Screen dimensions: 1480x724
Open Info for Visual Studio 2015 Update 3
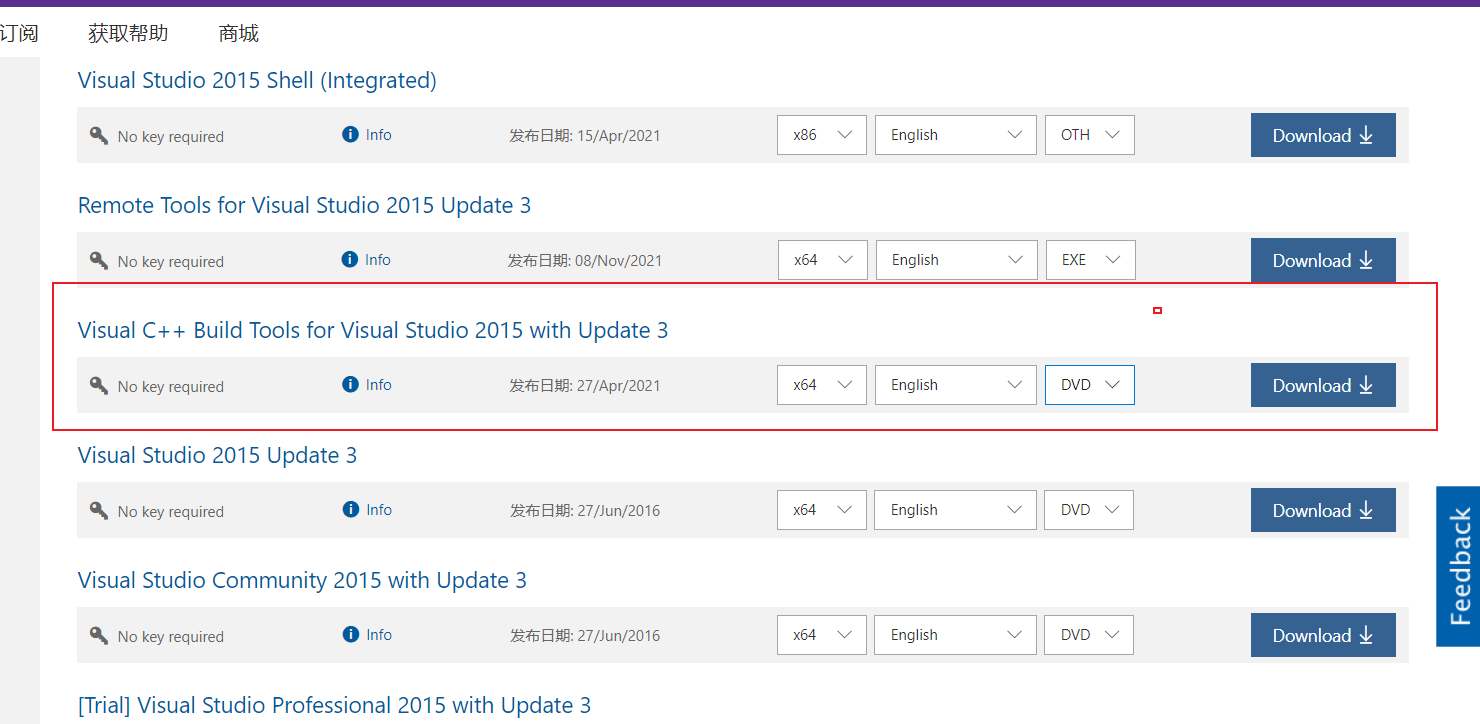pyautogui.click(x=366, y=509)
